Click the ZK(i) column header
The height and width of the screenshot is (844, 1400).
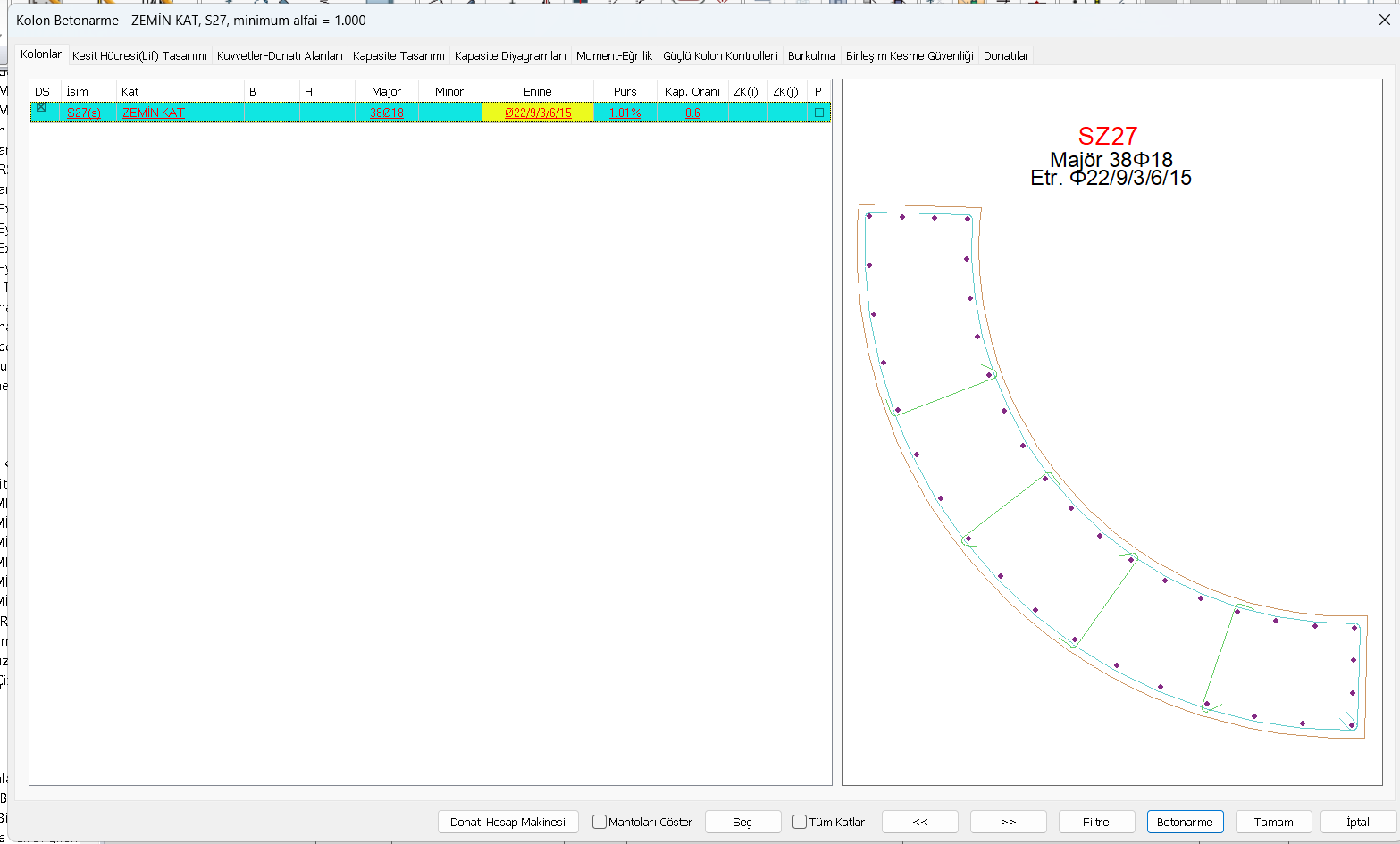(x=747, y=91)
